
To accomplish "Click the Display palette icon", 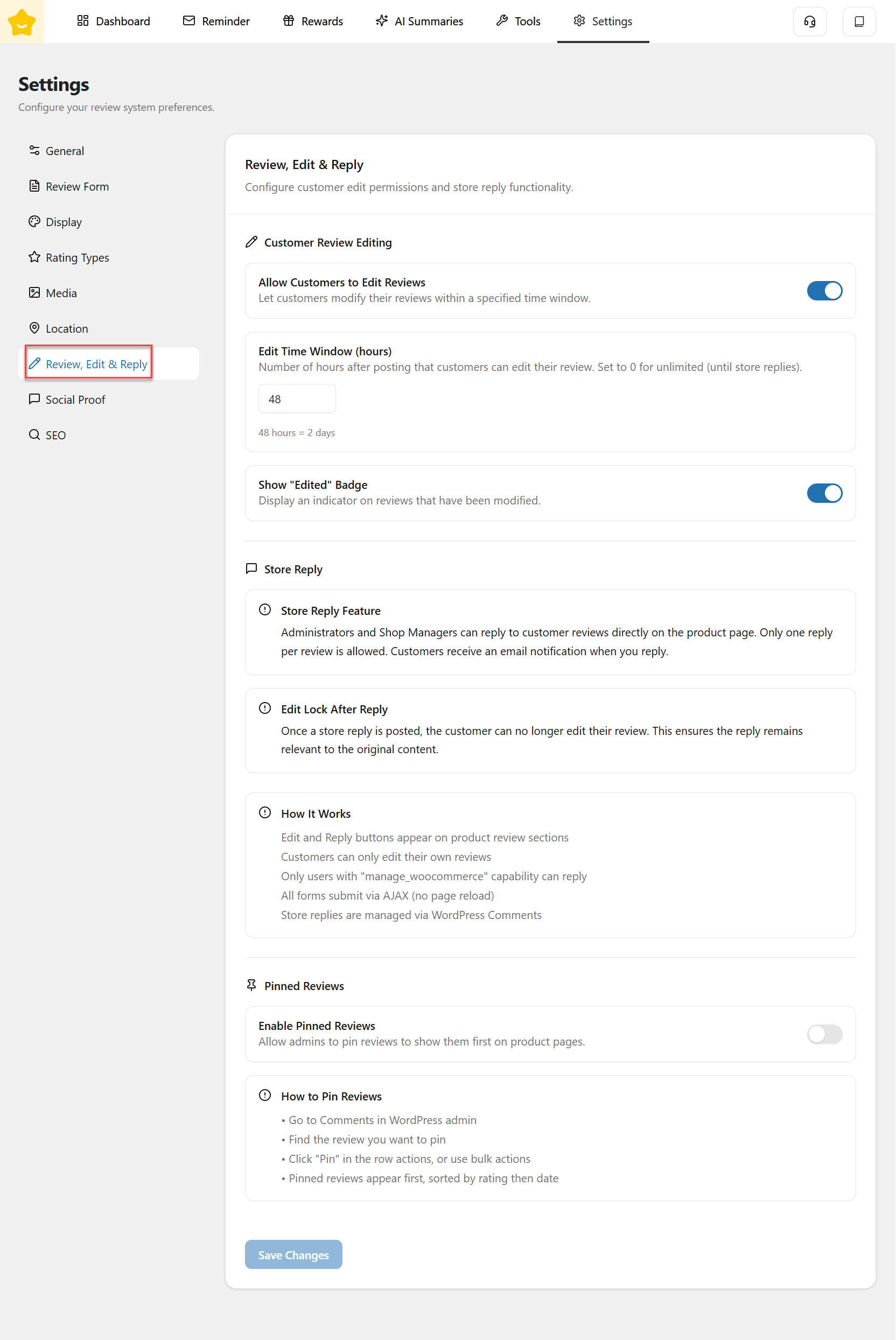I will [34, 222].
